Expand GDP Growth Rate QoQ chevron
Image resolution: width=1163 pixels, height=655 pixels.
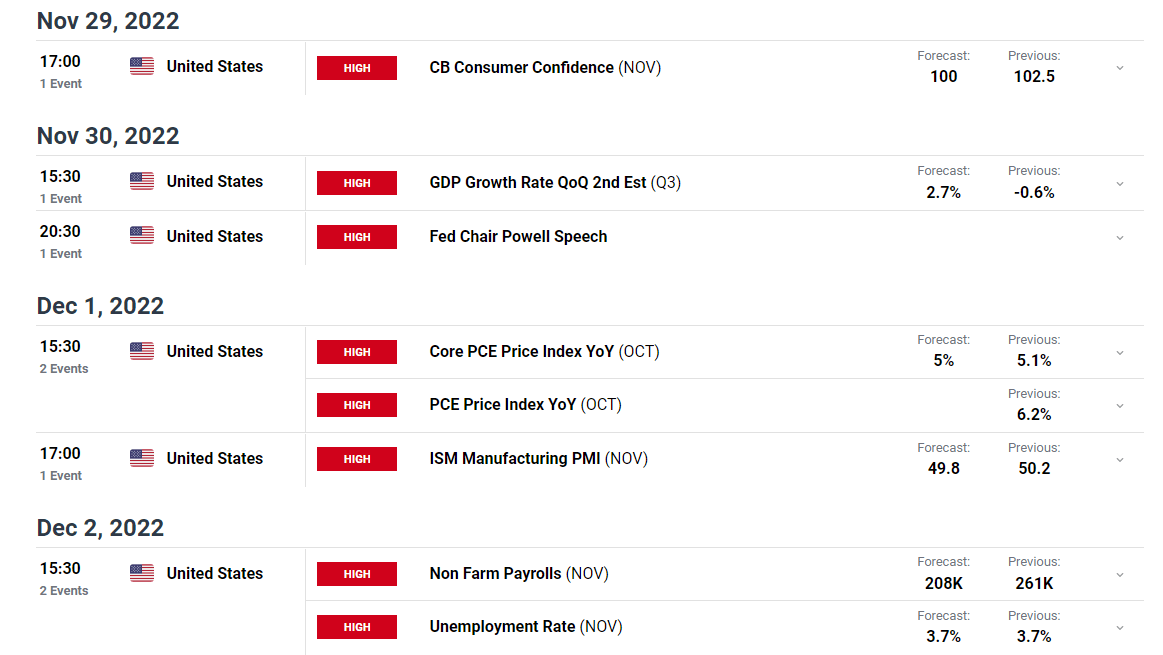(x=1120, y=183)
